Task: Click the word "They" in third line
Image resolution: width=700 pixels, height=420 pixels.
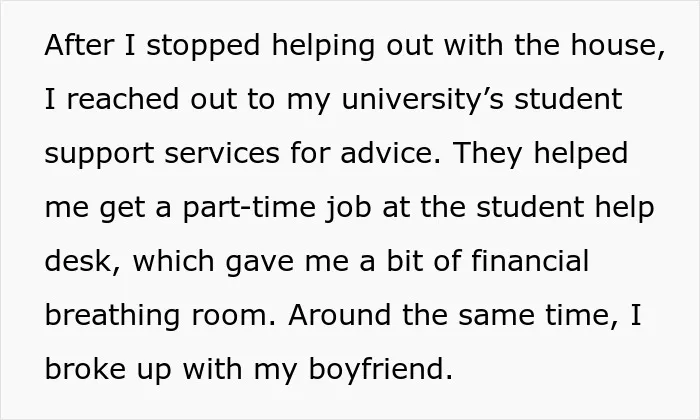Action: click(x=488, y=154)
